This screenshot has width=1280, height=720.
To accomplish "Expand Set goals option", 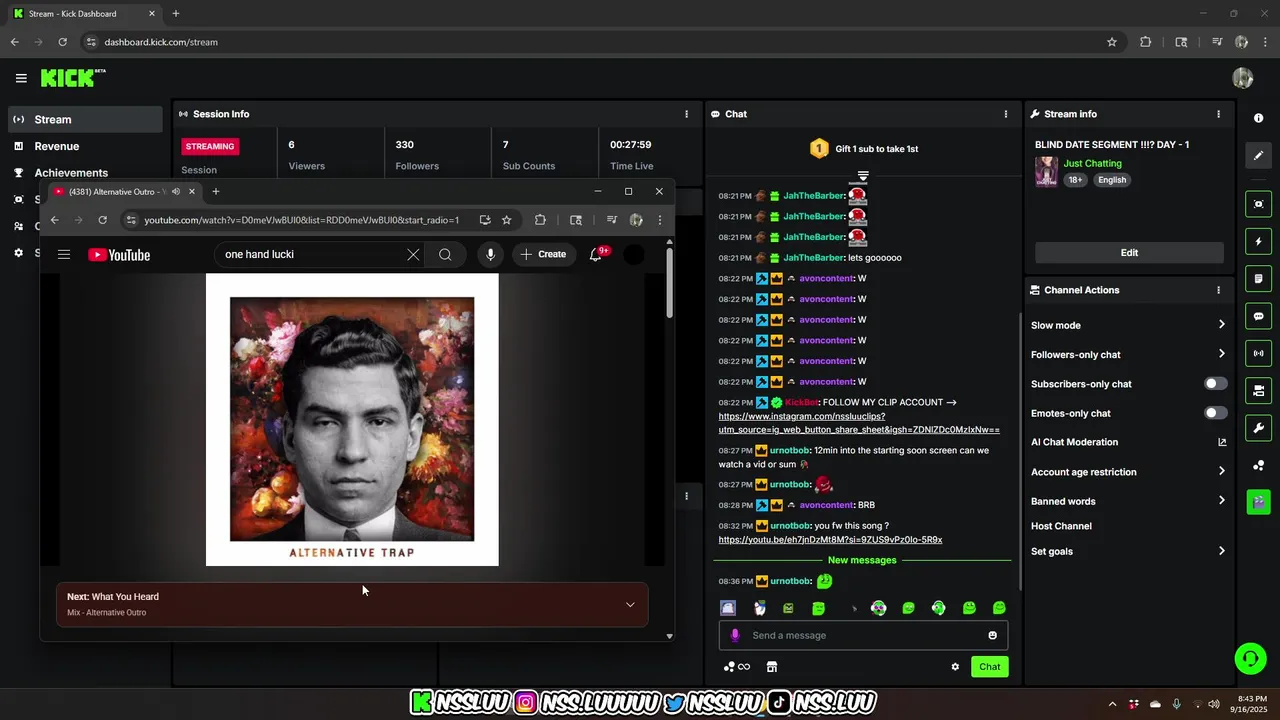I will pos(1221,551).
